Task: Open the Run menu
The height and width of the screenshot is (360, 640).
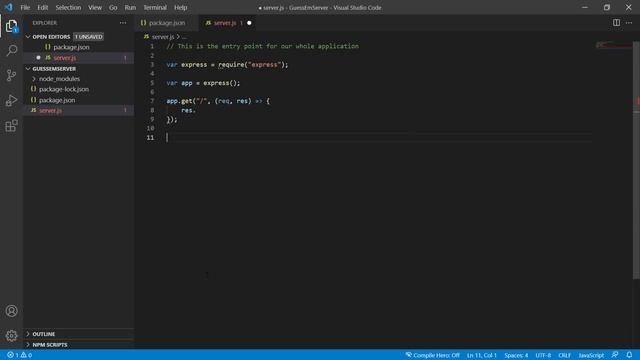Action: click(x=130, y=7)
